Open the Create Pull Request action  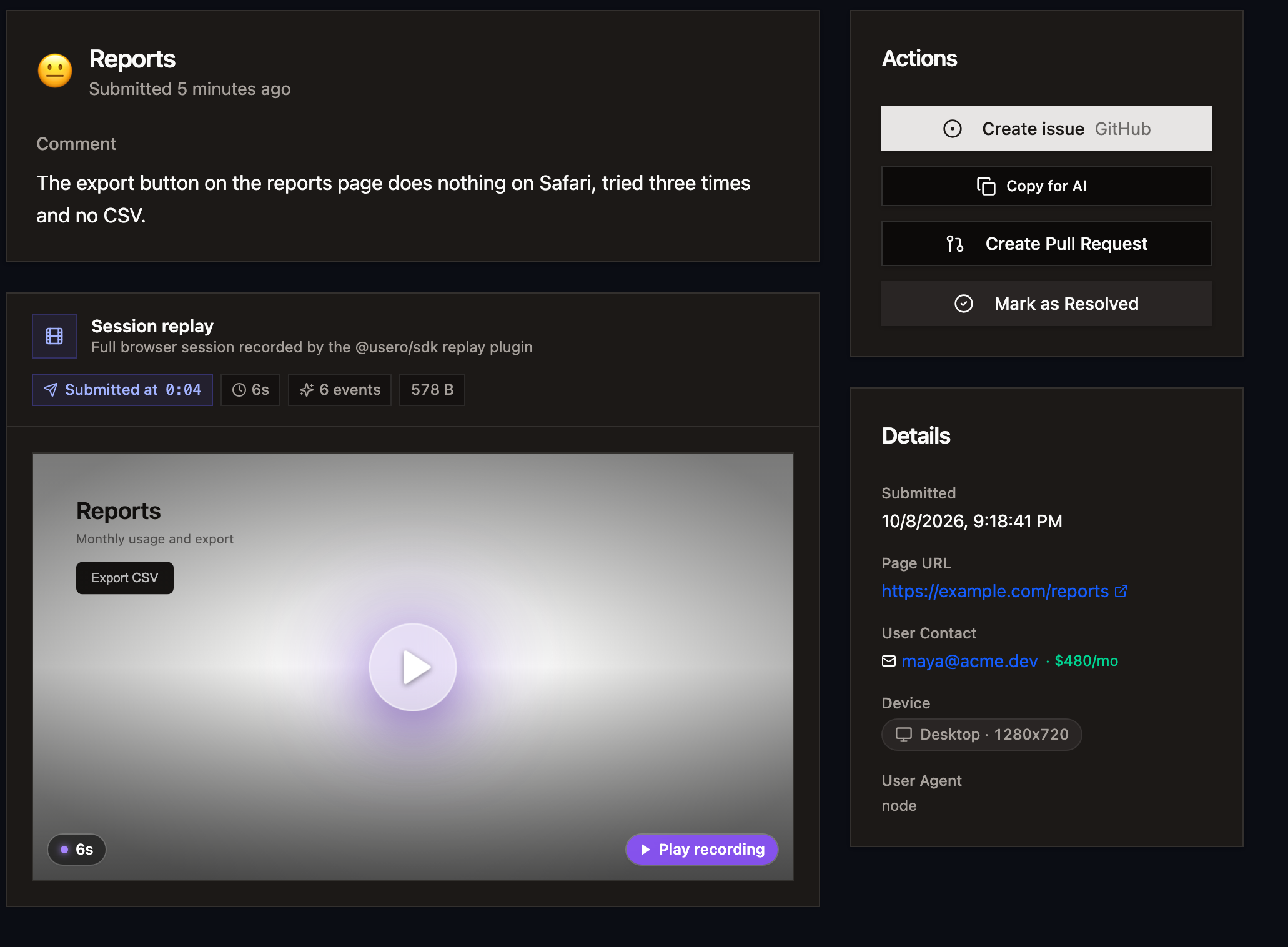1046,244
